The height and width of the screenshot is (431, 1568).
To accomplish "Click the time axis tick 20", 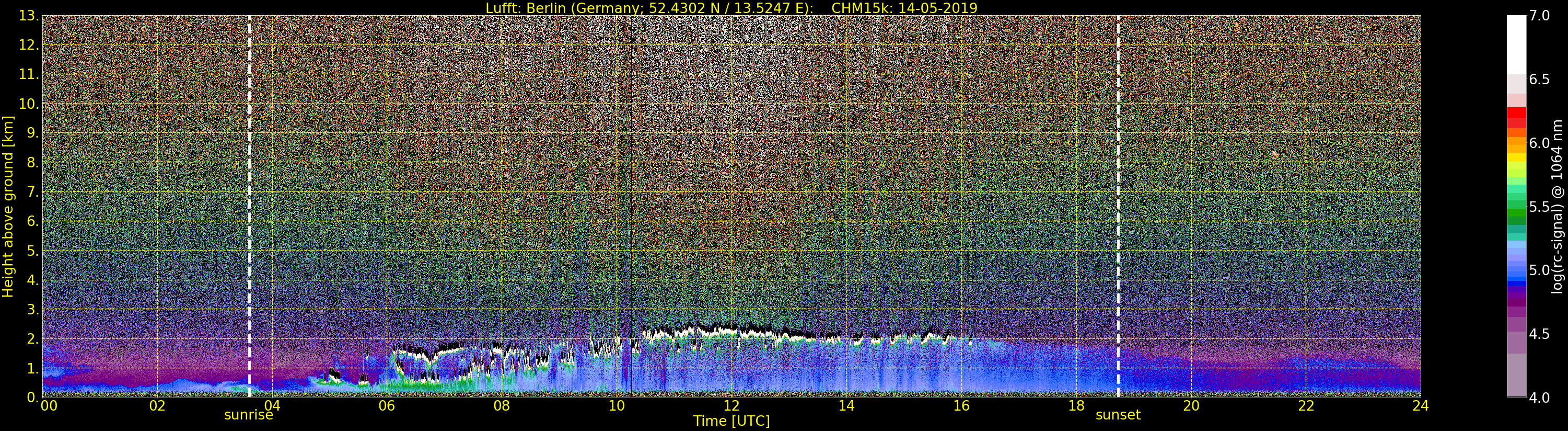I will (x=1191, y=406).
